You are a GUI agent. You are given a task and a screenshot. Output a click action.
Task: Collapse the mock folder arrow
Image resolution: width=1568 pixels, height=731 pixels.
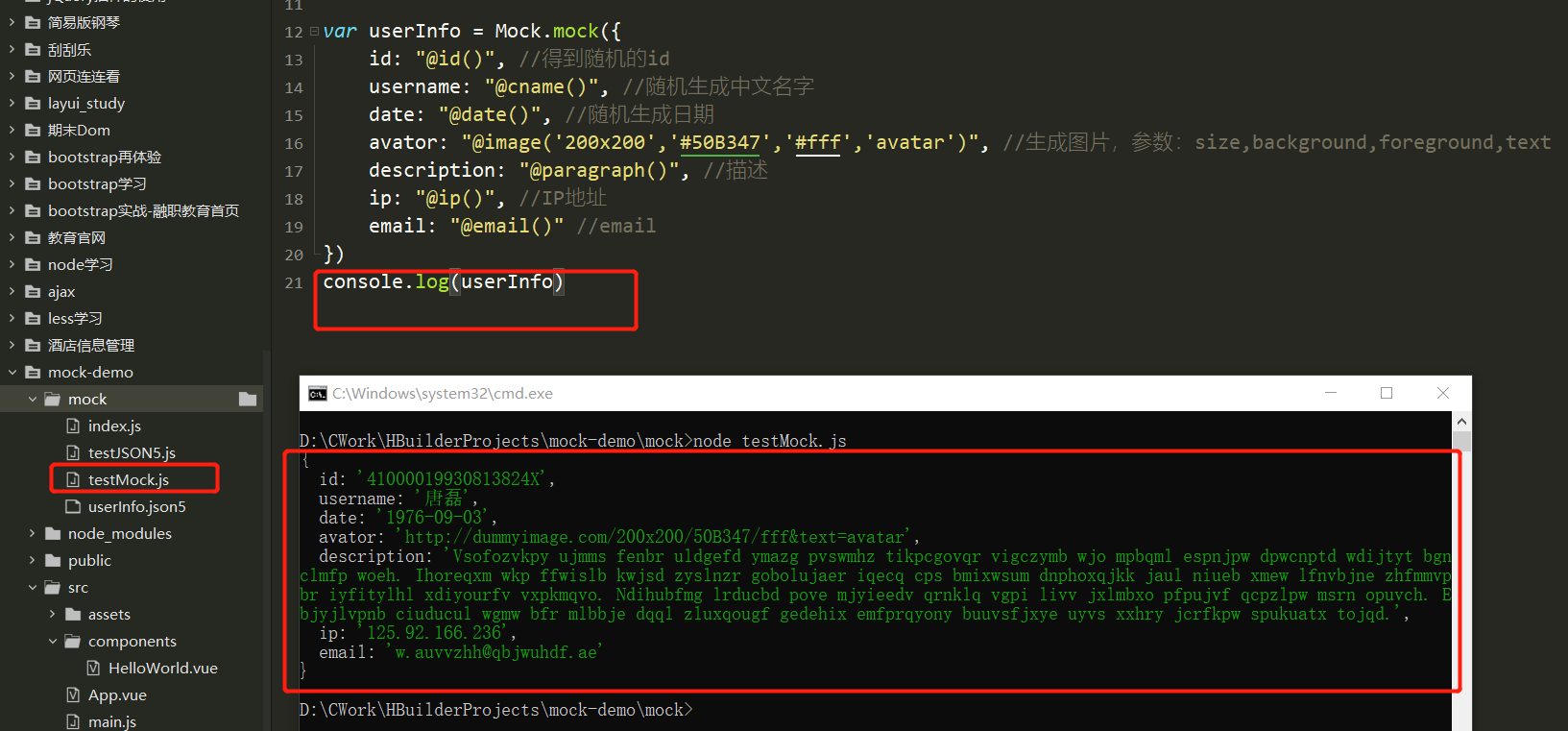[32, 399]
